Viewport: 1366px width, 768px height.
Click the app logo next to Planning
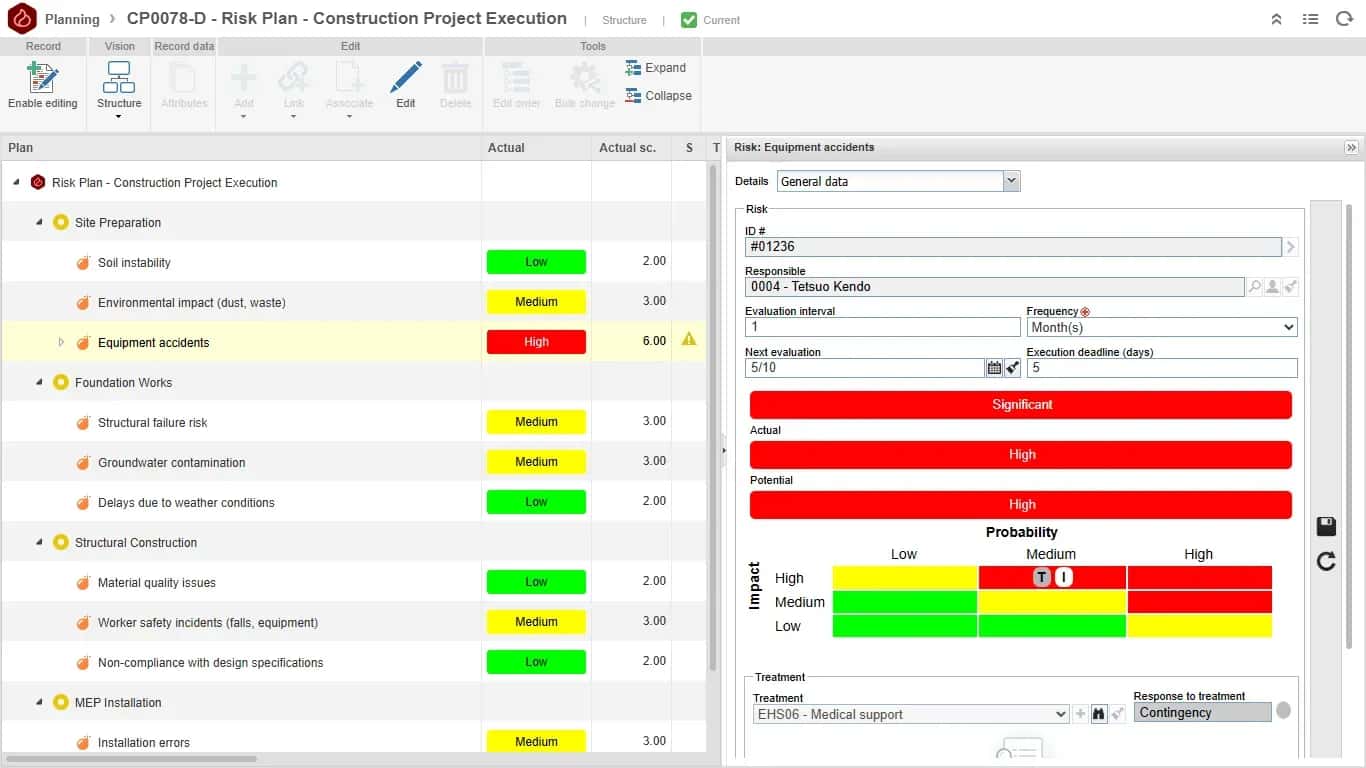22,18
